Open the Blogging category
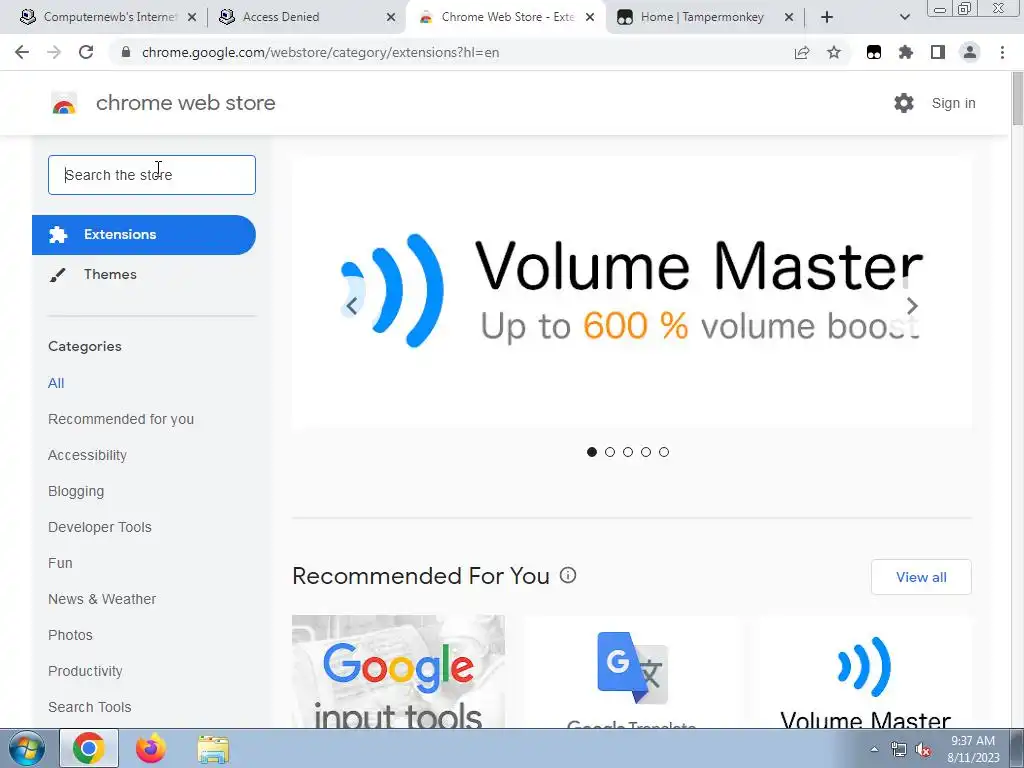This screenshot has height=768, width=1024. point(76,491)
